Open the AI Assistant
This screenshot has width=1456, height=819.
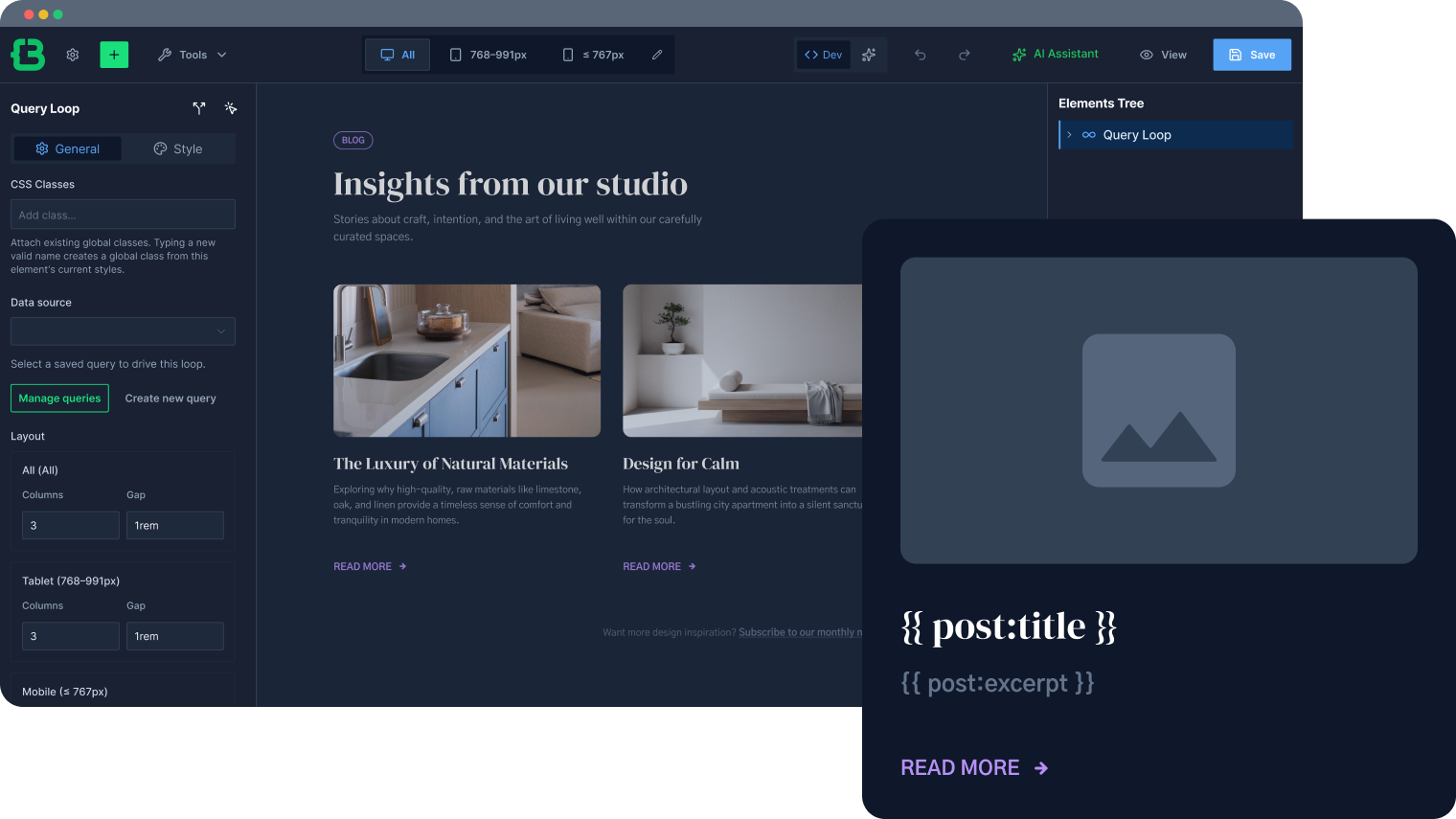[1056, 55]
